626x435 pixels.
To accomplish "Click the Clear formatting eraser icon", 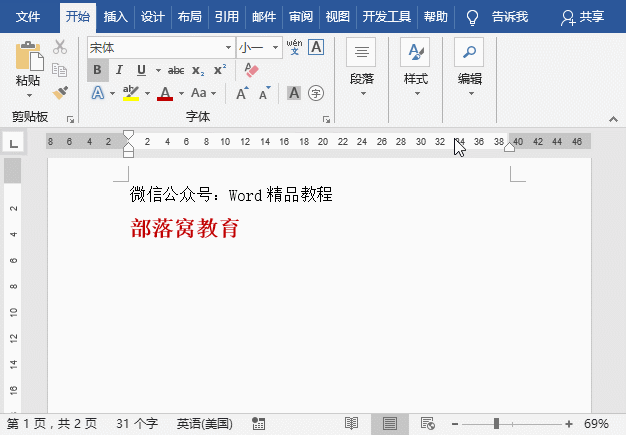I will (x=252, y=70).
